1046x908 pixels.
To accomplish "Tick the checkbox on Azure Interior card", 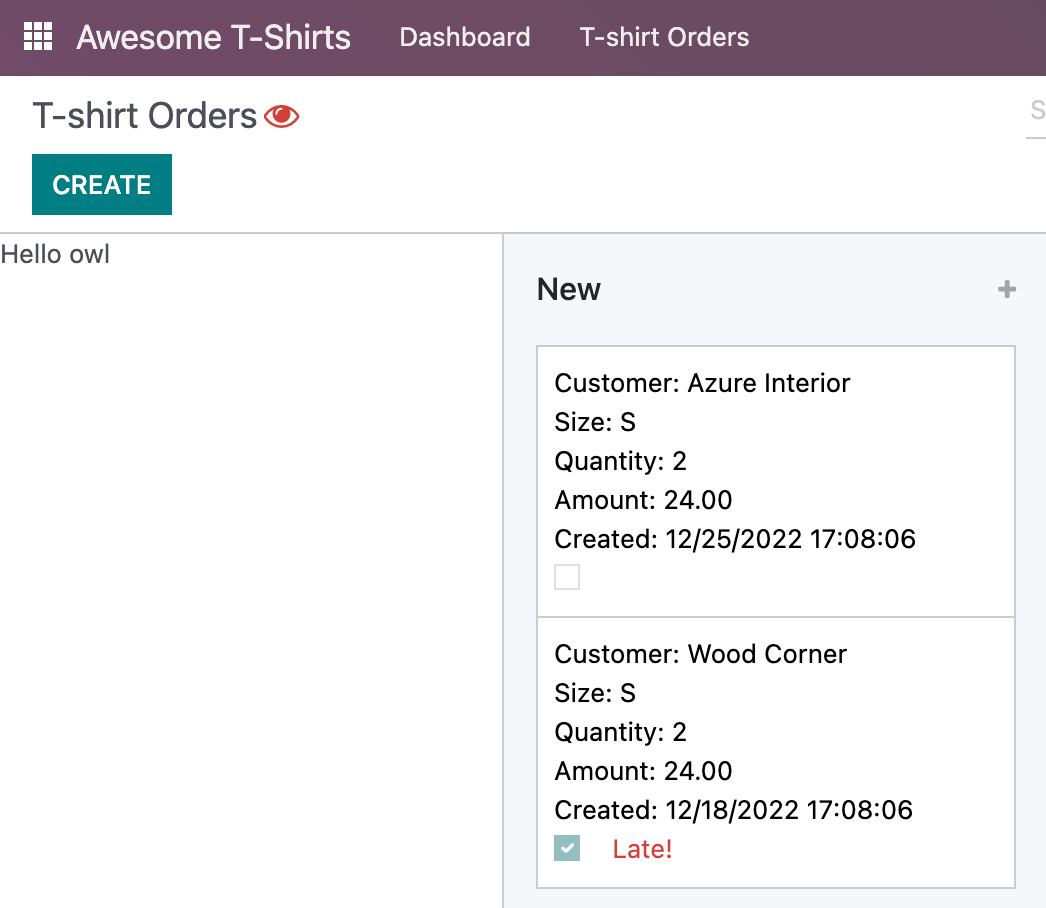I will 567,577.
